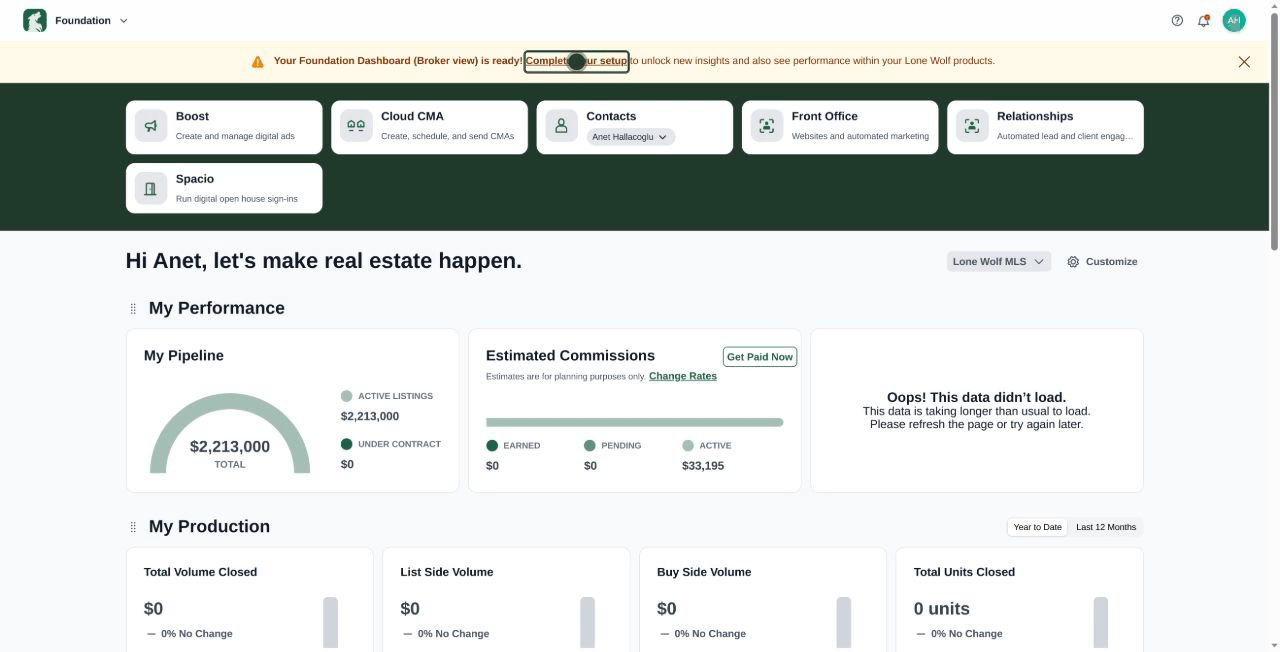Open the Lone Wolf MLS dropdown
The width and height of the screenshot is (1280, 652).
(999, 262)
